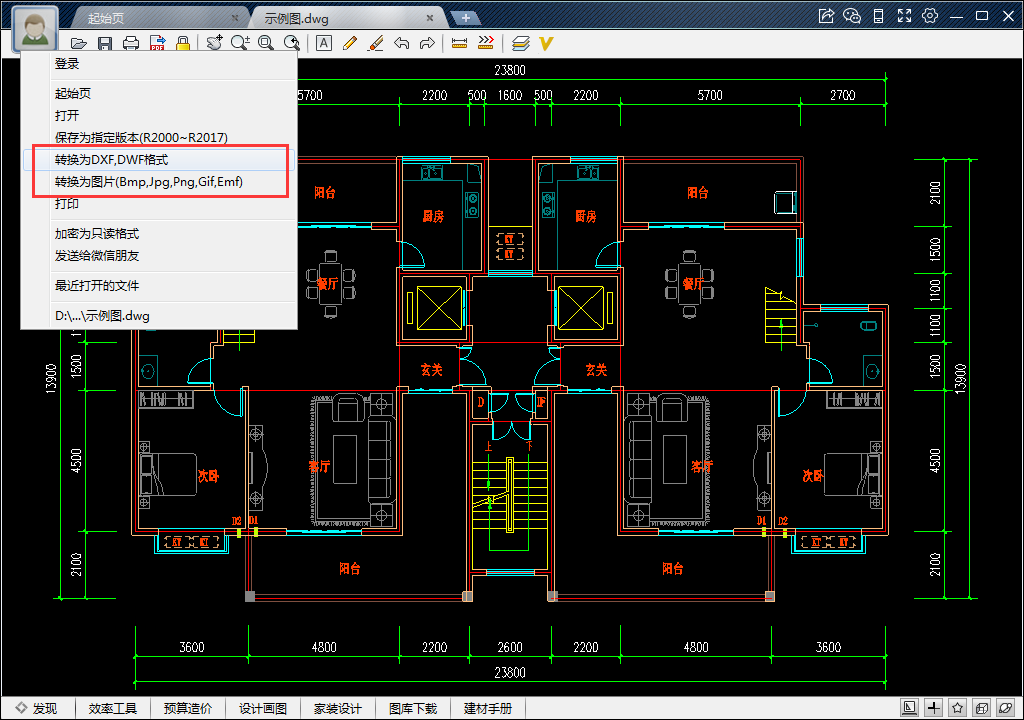Toggle fullscreen with the expand arrows icon
Image resolution: width=1024 pixels, height=720 pixels.
[904, 16]
